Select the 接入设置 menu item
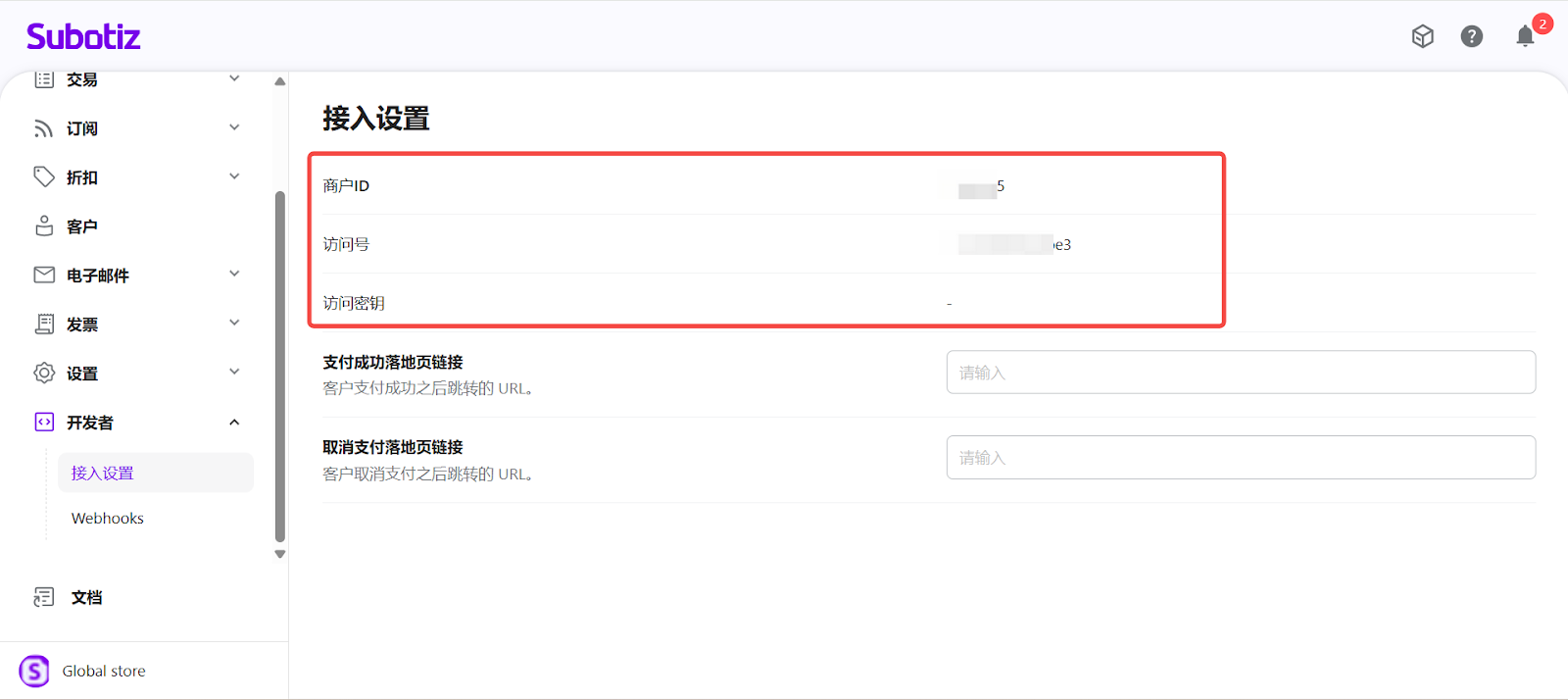 point(103,474)
